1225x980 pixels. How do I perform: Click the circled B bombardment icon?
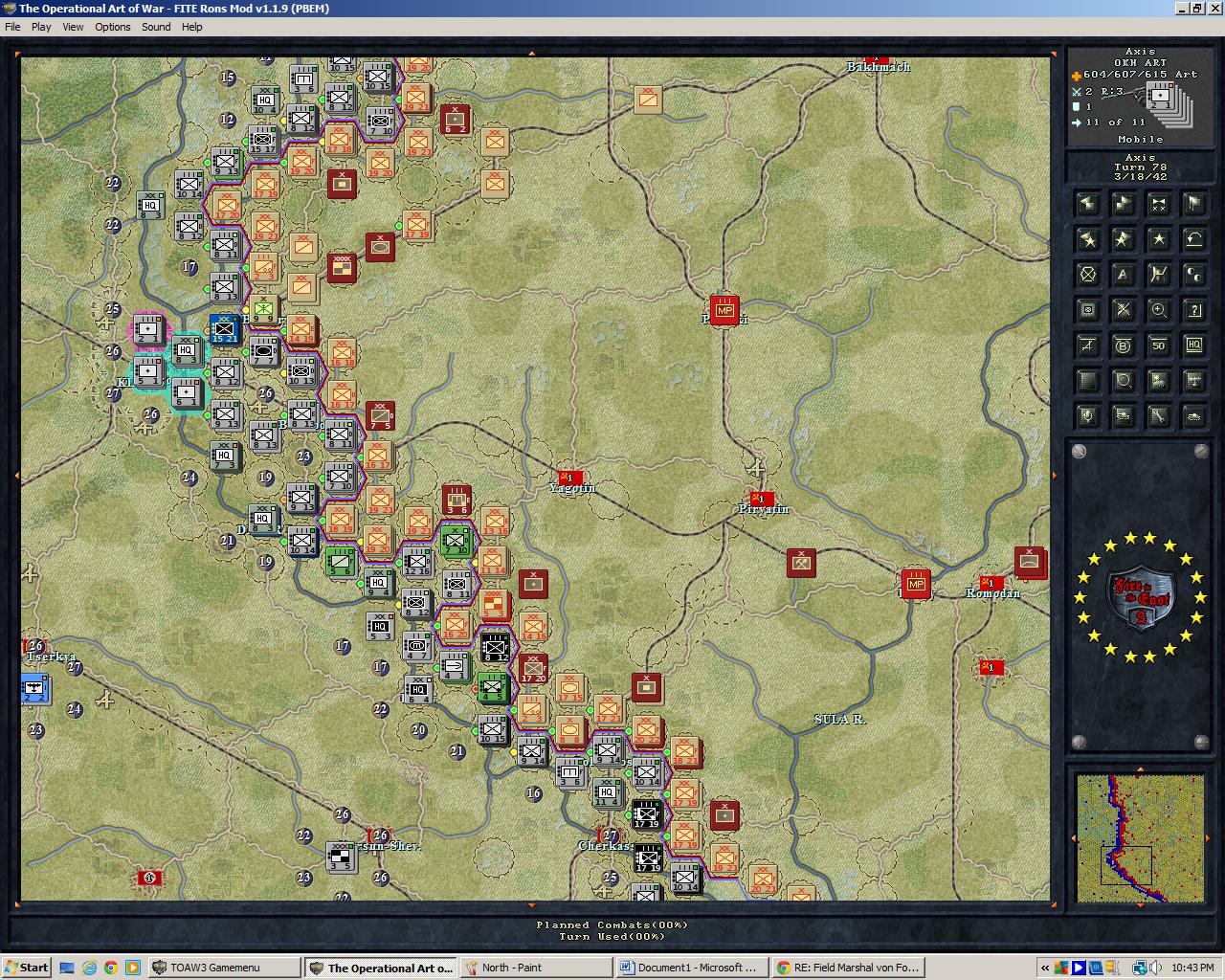pos(1122,345)
